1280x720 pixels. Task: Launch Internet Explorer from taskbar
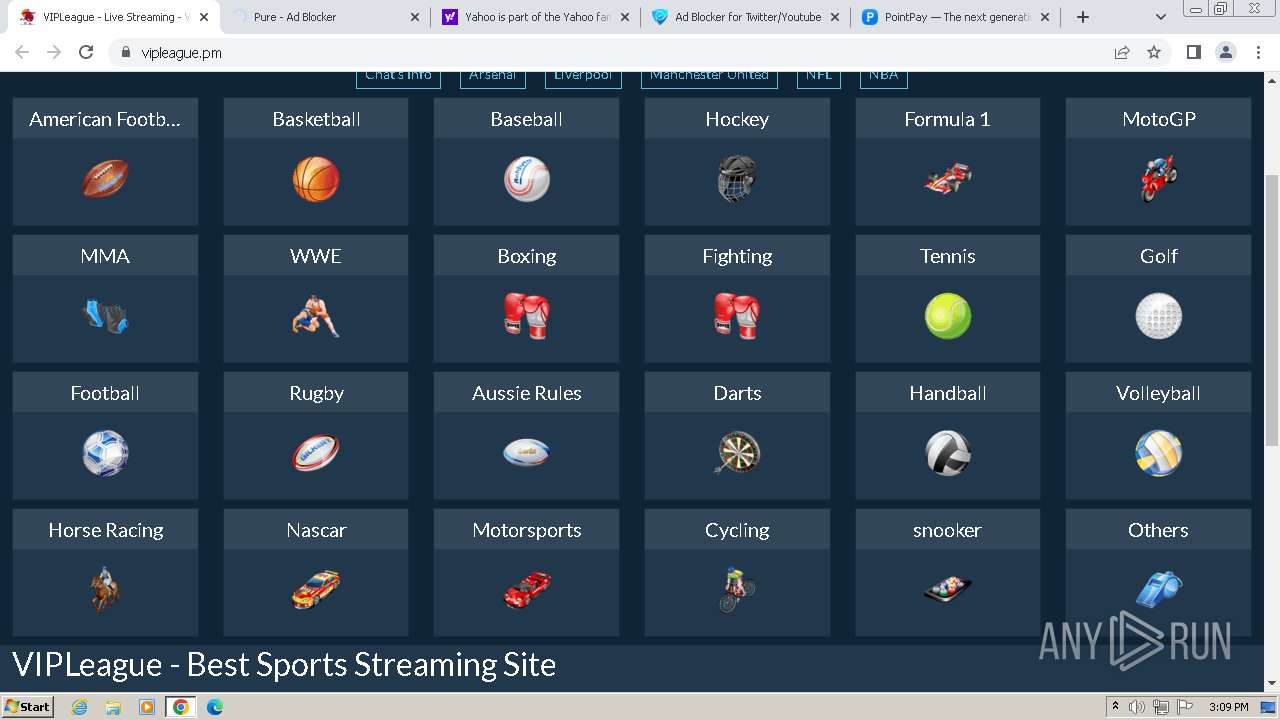[80, 707]
